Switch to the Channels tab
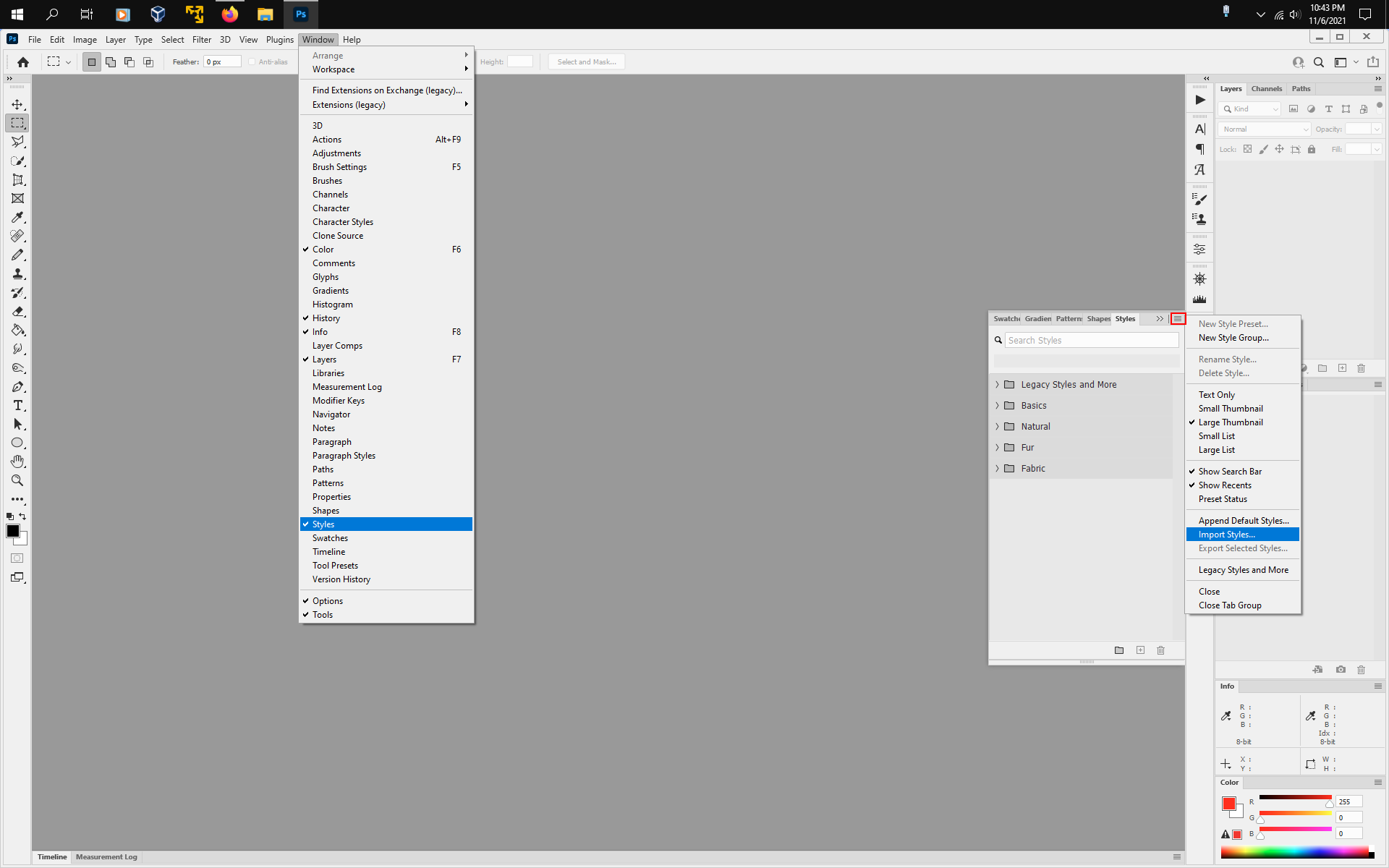 pos(1267,88)
